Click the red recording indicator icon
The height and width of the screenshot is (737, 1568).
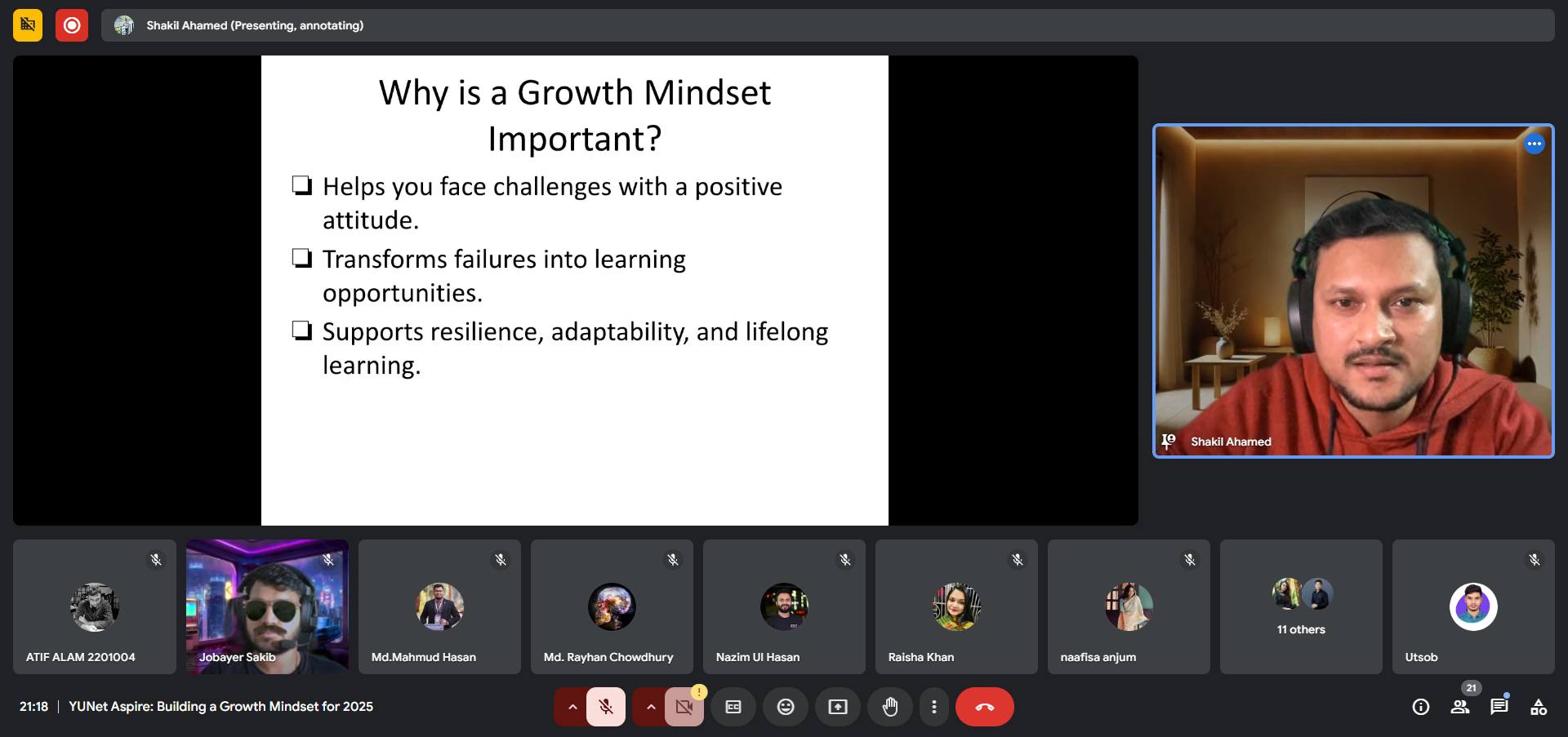[72, 25]
